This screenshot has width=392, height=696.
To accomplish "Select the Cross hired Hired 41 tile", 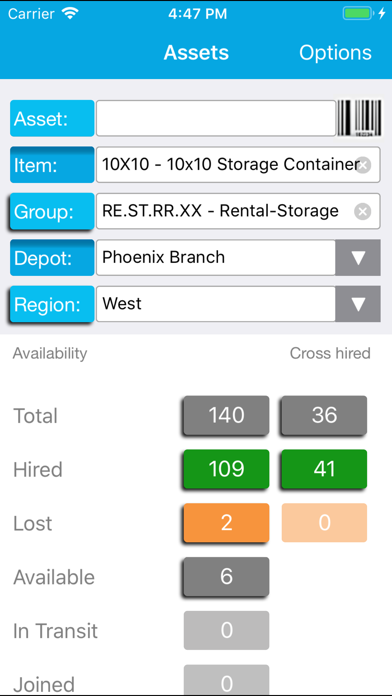I will click(x=325, y=469).
